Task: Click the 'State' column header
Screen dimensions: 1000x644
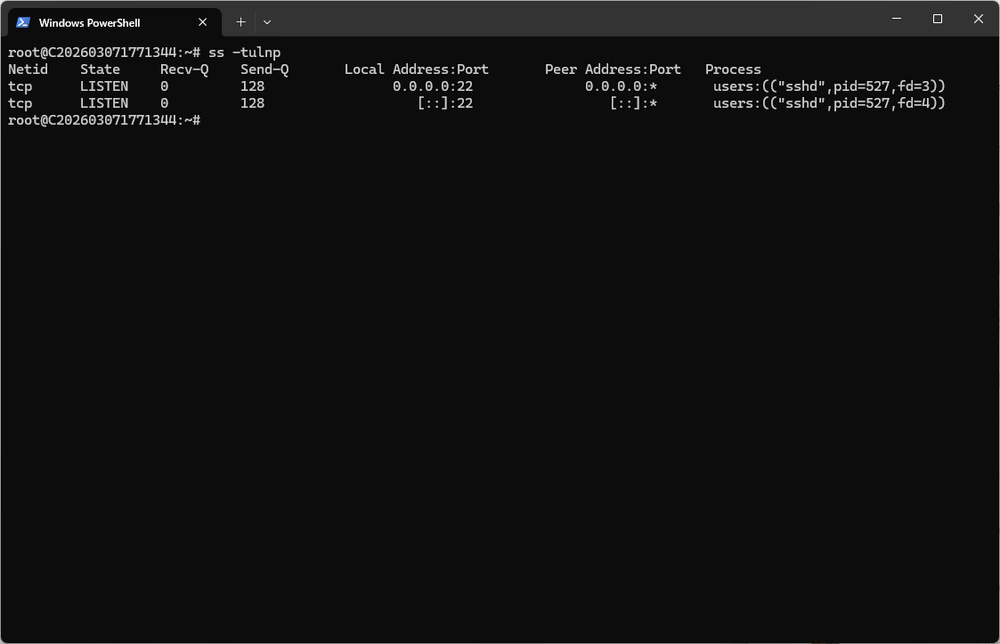Action: pos(100,70)
